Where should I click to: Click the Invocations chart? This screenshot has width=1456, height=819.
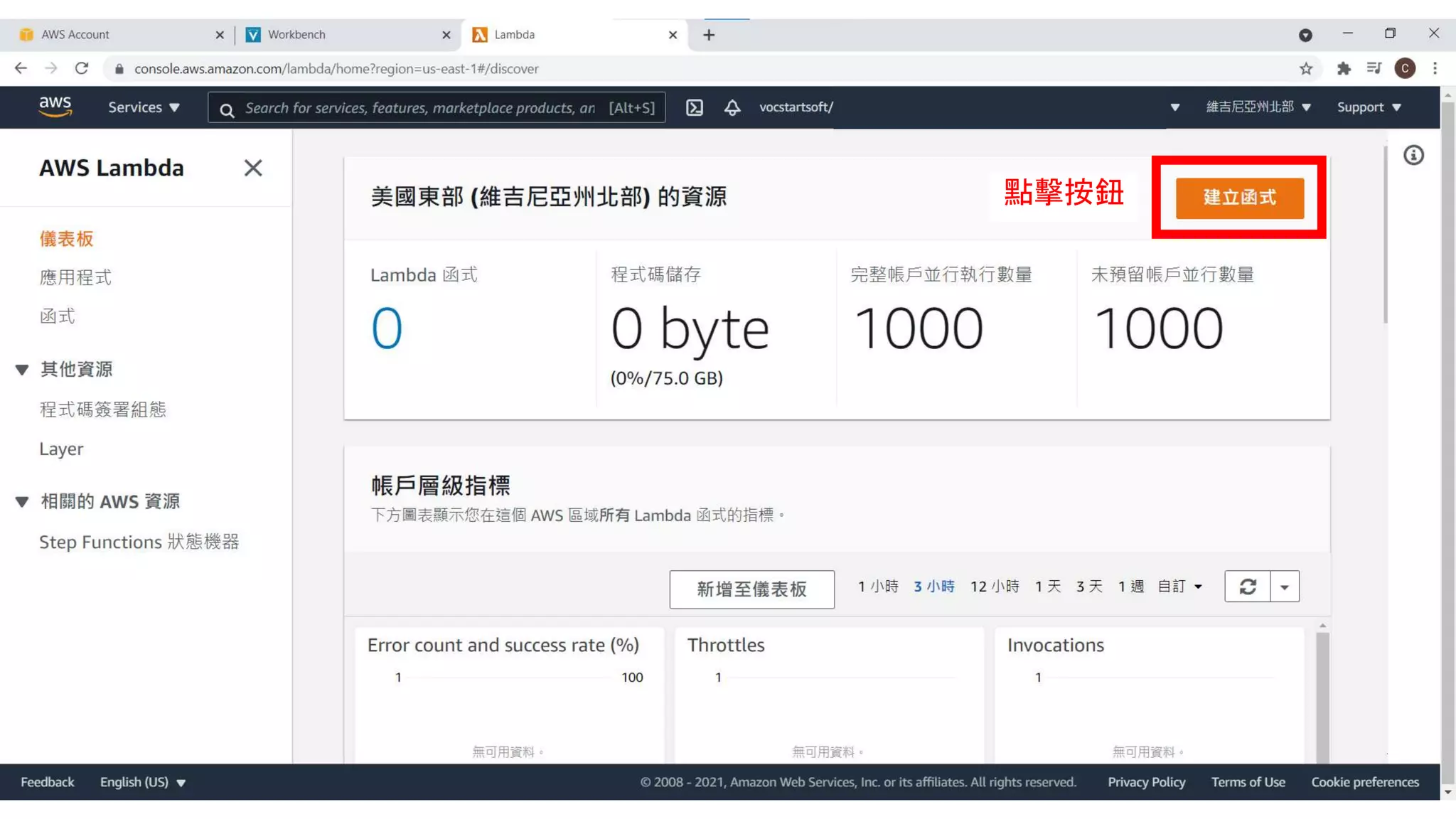[1149, 697]
